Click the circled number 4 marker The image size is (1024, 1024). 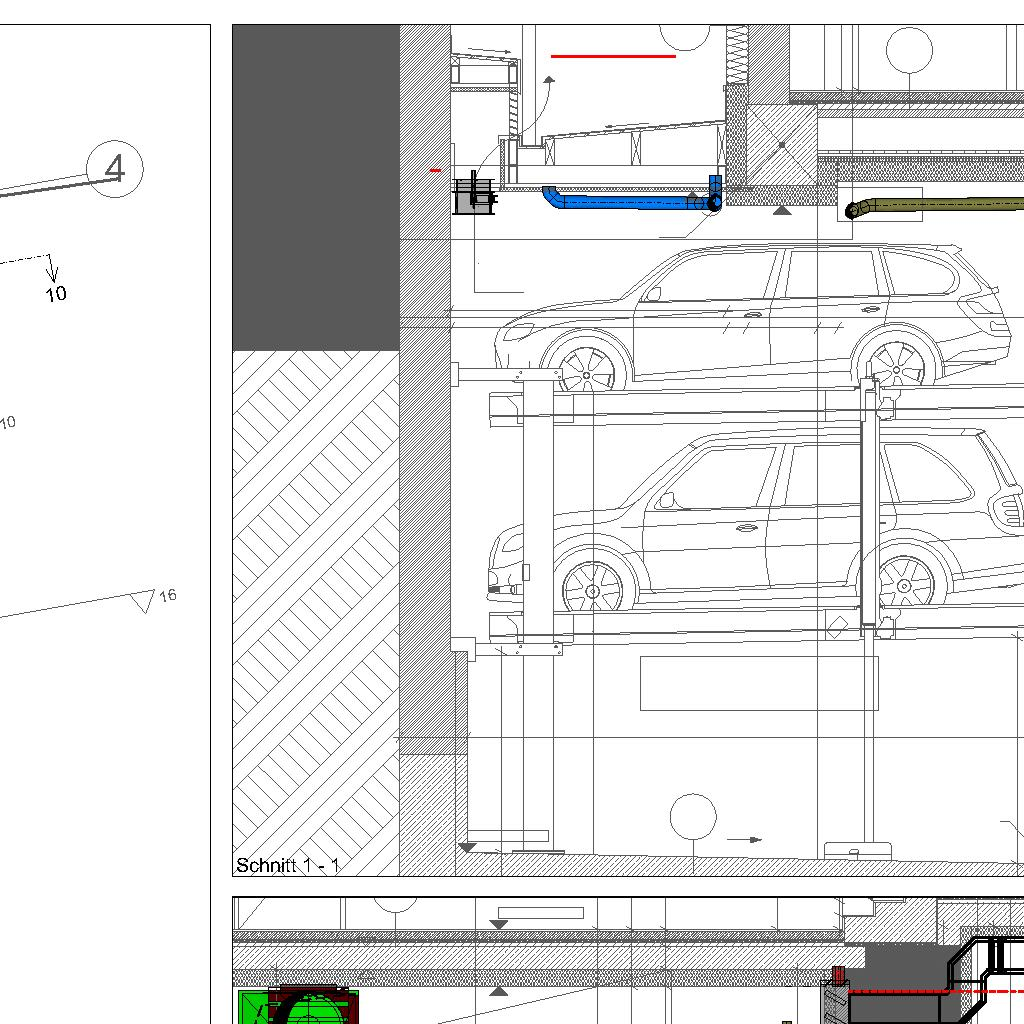[115, 169]
